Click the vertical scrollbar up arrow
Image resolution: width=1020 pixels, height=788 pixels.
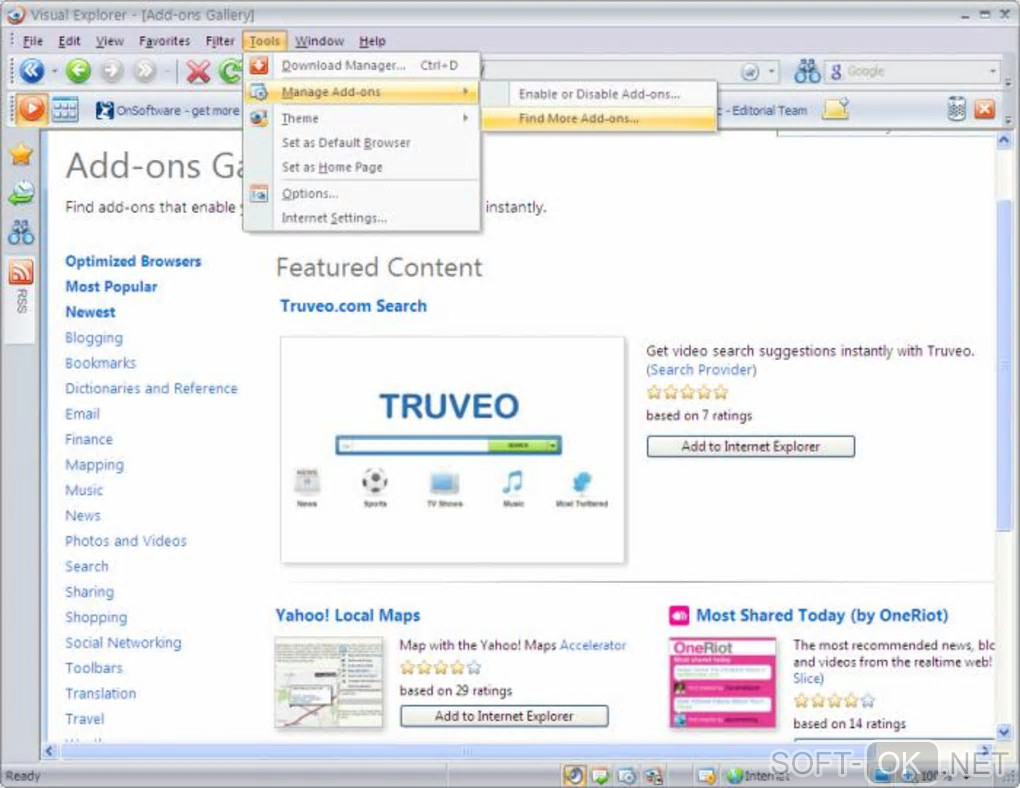tap(1004, 140)
